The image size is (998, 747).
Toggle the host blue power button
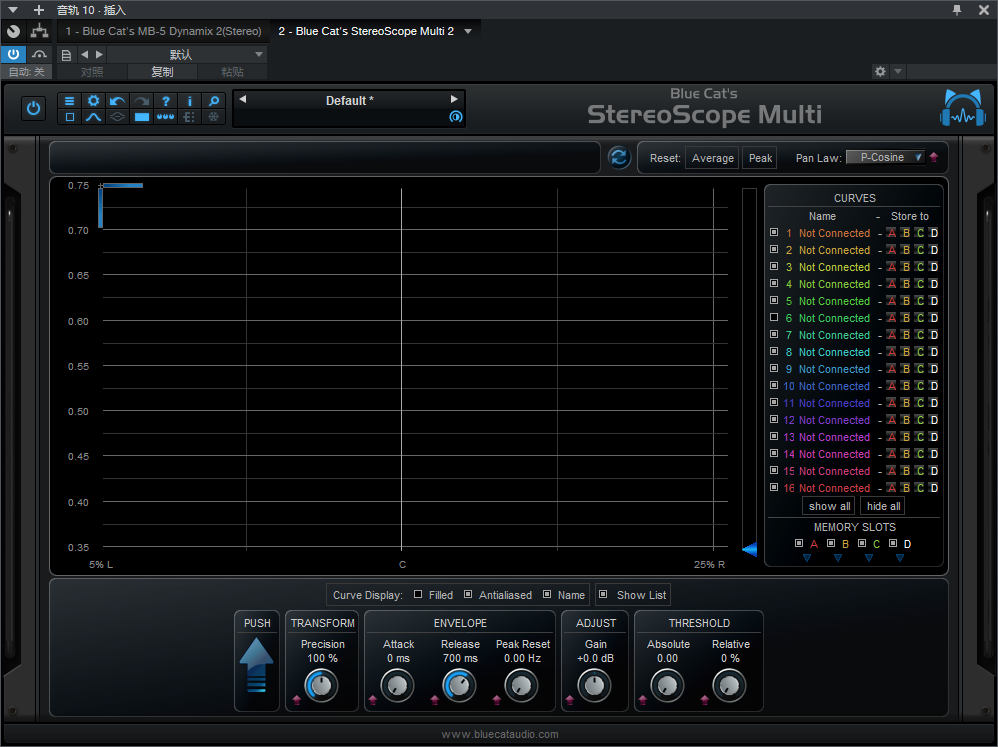13,55
